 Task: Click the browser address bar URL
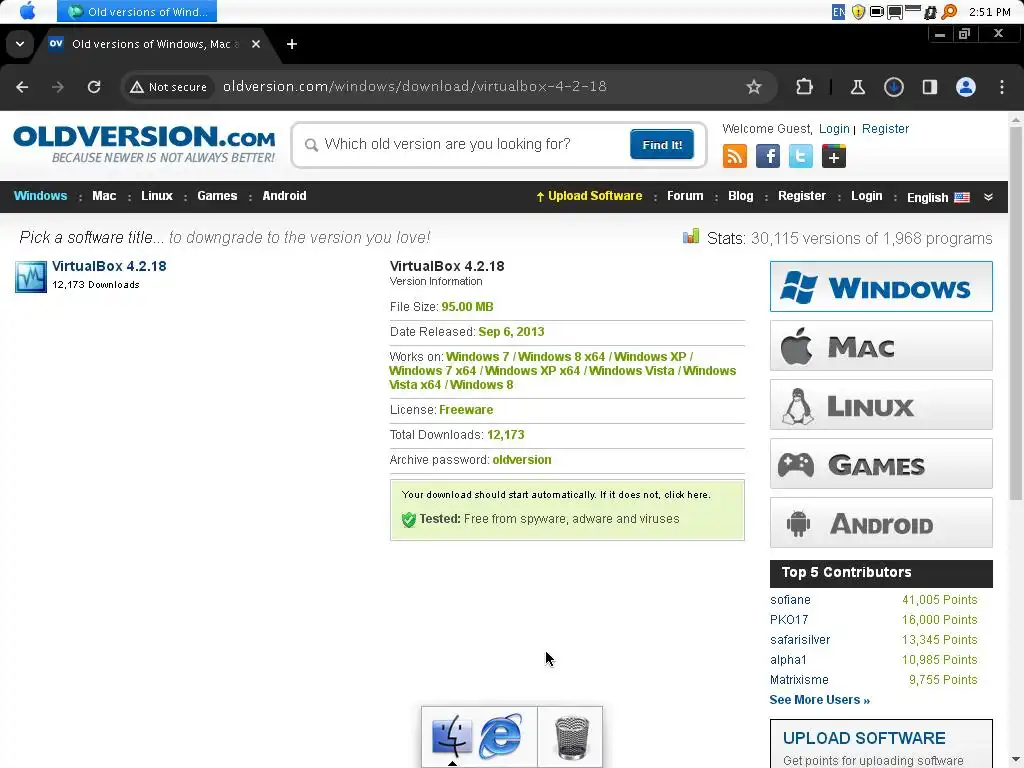415,86
